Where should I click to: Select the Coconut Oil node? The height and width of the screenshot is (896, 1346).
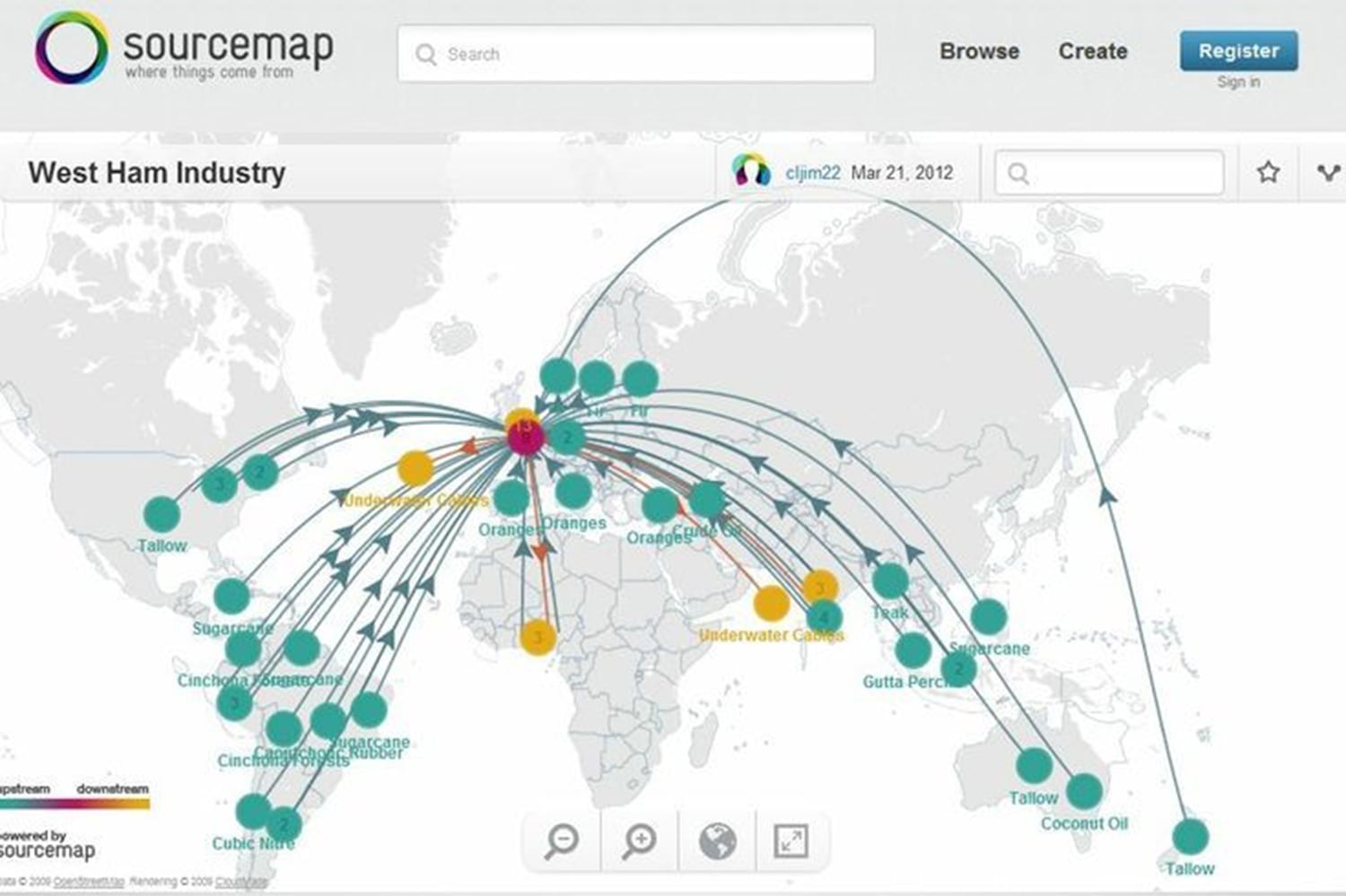[1084, 790]
